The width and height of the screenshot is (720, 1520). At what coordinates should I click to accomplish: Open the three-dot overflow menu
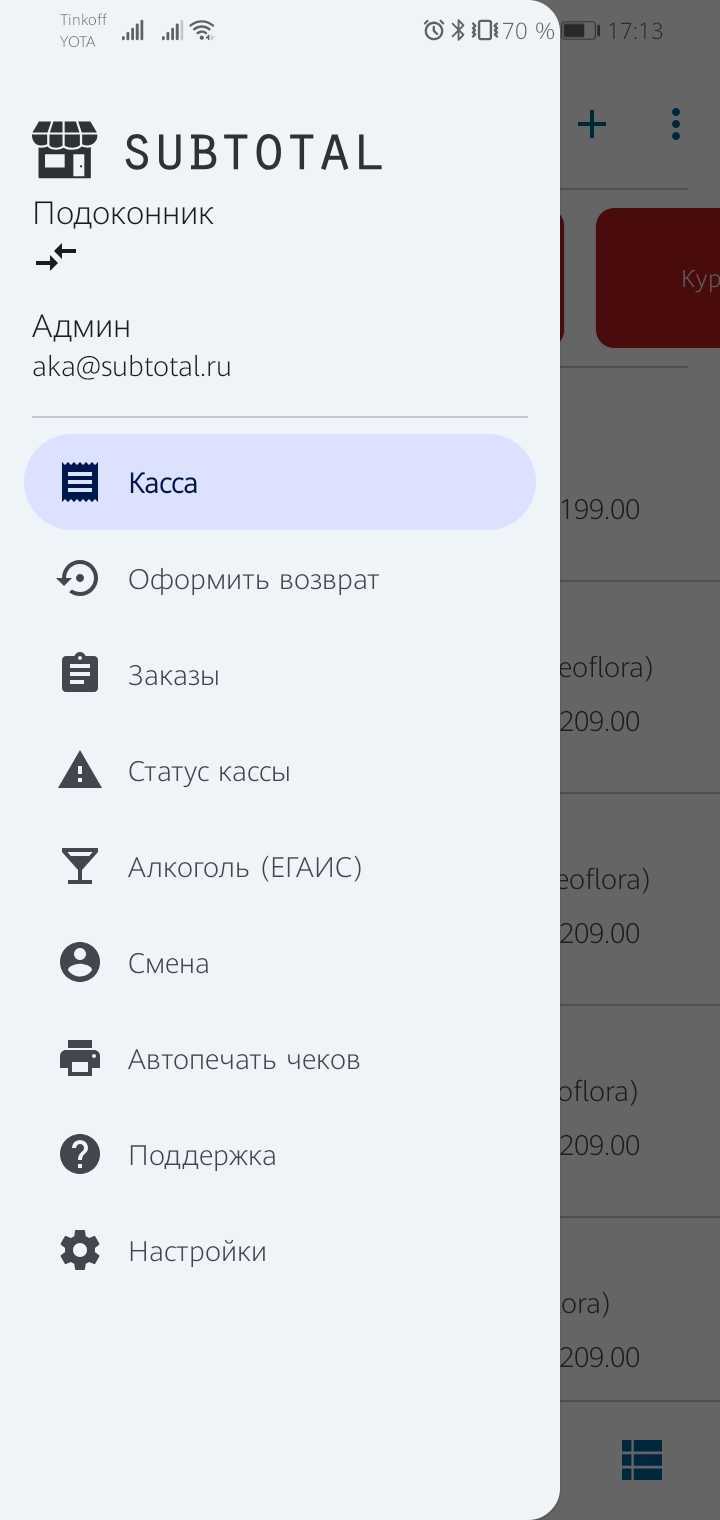(x=676, y=124)
